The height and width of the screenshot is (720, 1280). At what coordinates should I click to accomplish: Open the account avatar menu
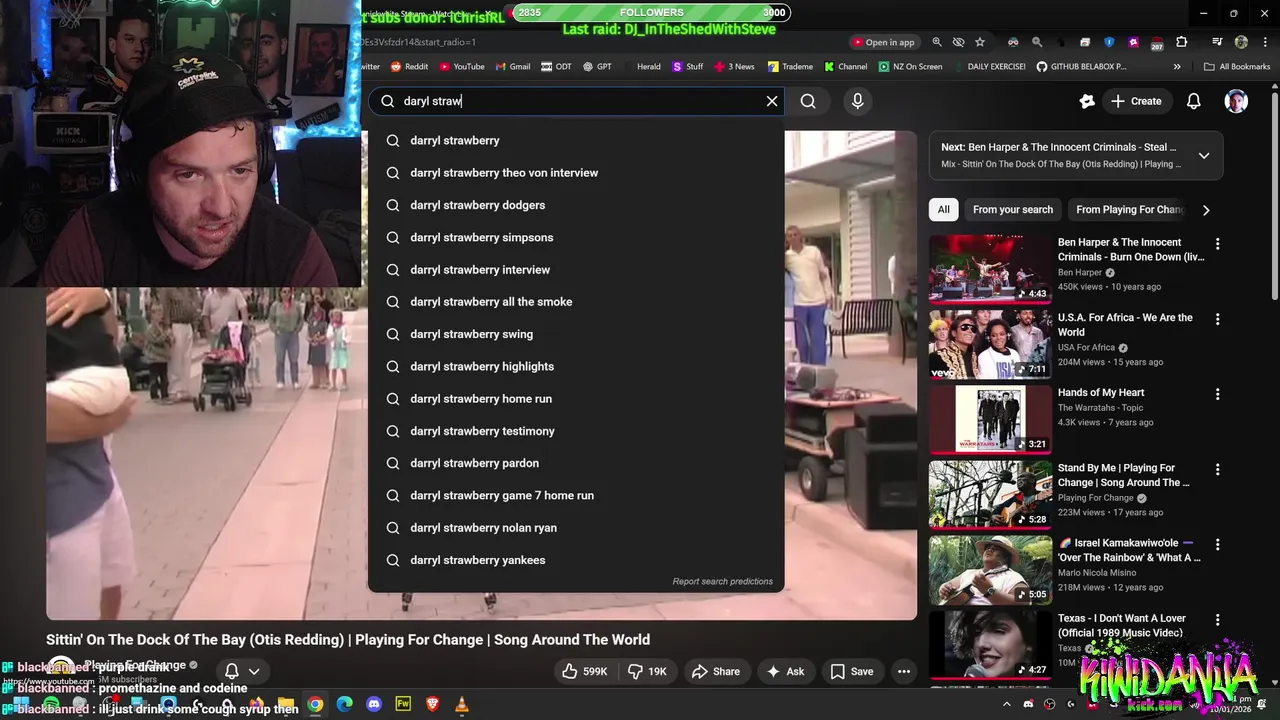coord(1236,101)
